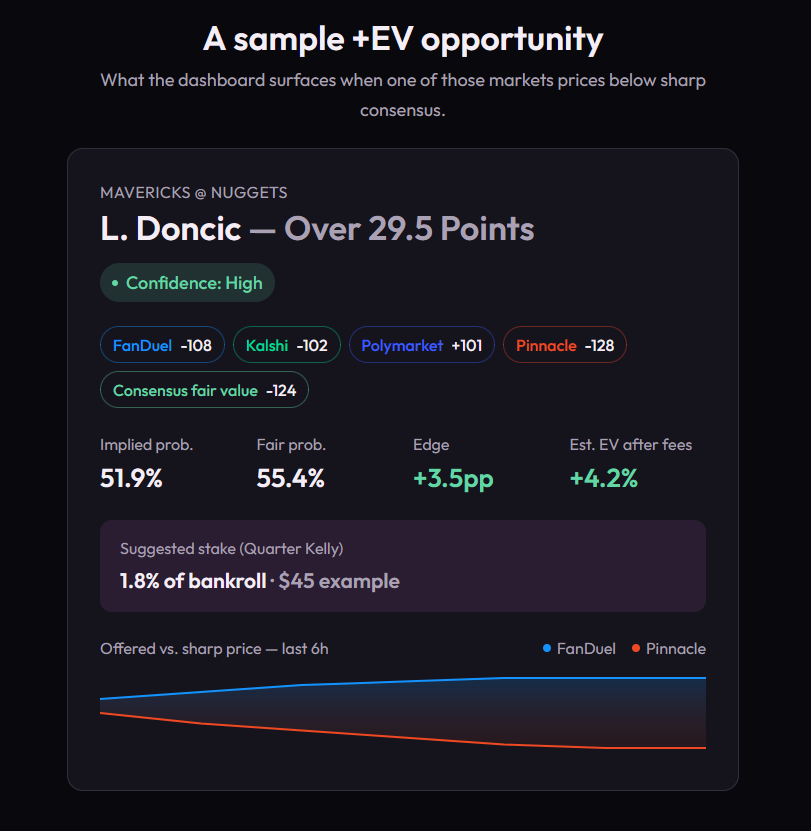Click the 51.9% Implied prob. value
The width and height of the screenshot is (811, 831).
[x=131, y=478]
